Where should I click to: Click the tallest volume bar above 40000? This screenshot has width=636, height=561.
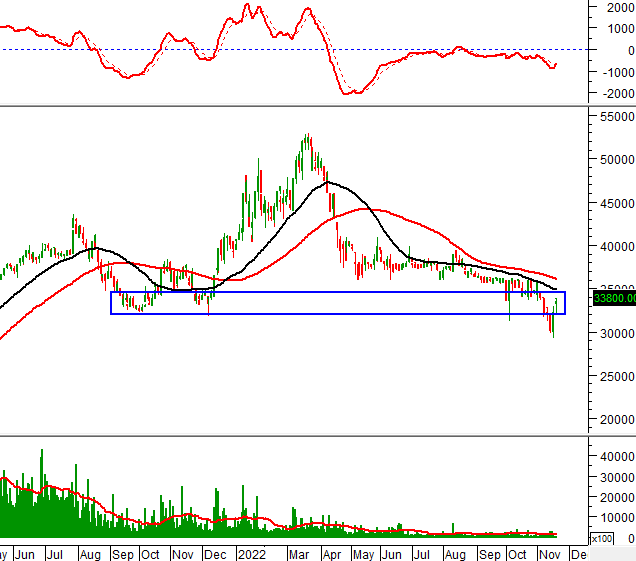point(41,452)
